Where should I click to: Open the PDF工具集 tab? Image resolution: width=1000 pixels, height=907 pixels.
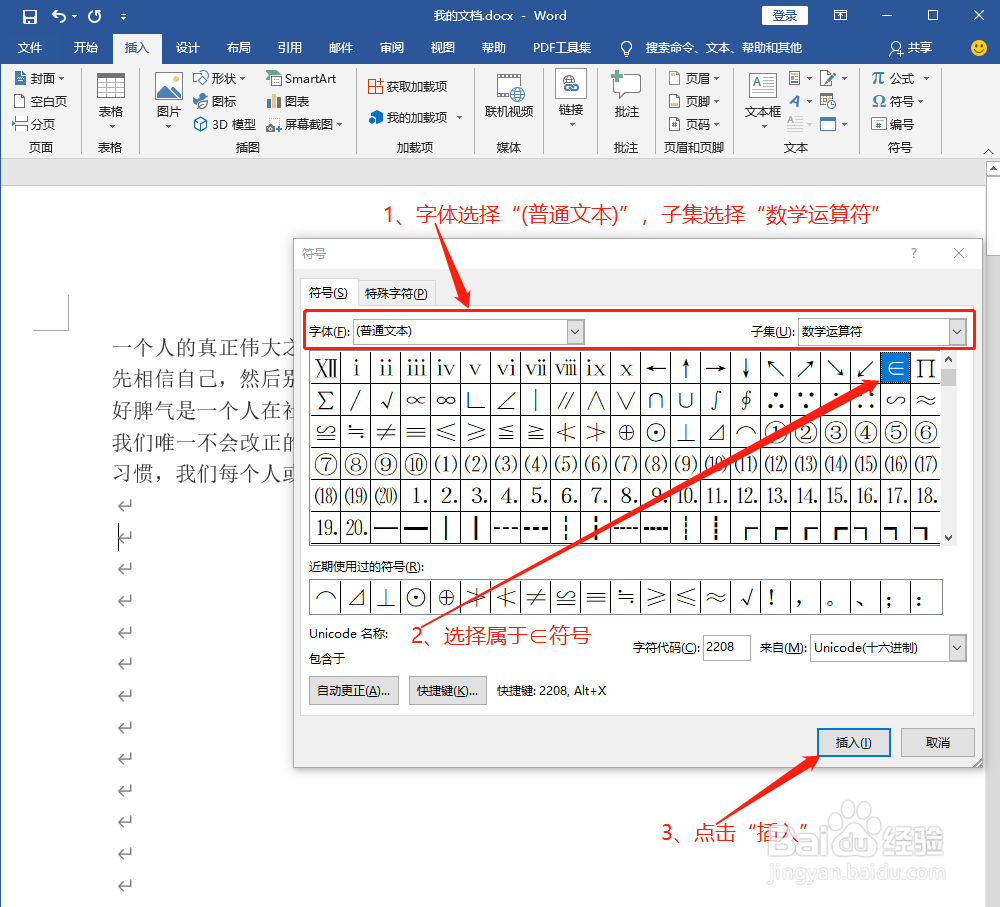(x=562, y=48)
